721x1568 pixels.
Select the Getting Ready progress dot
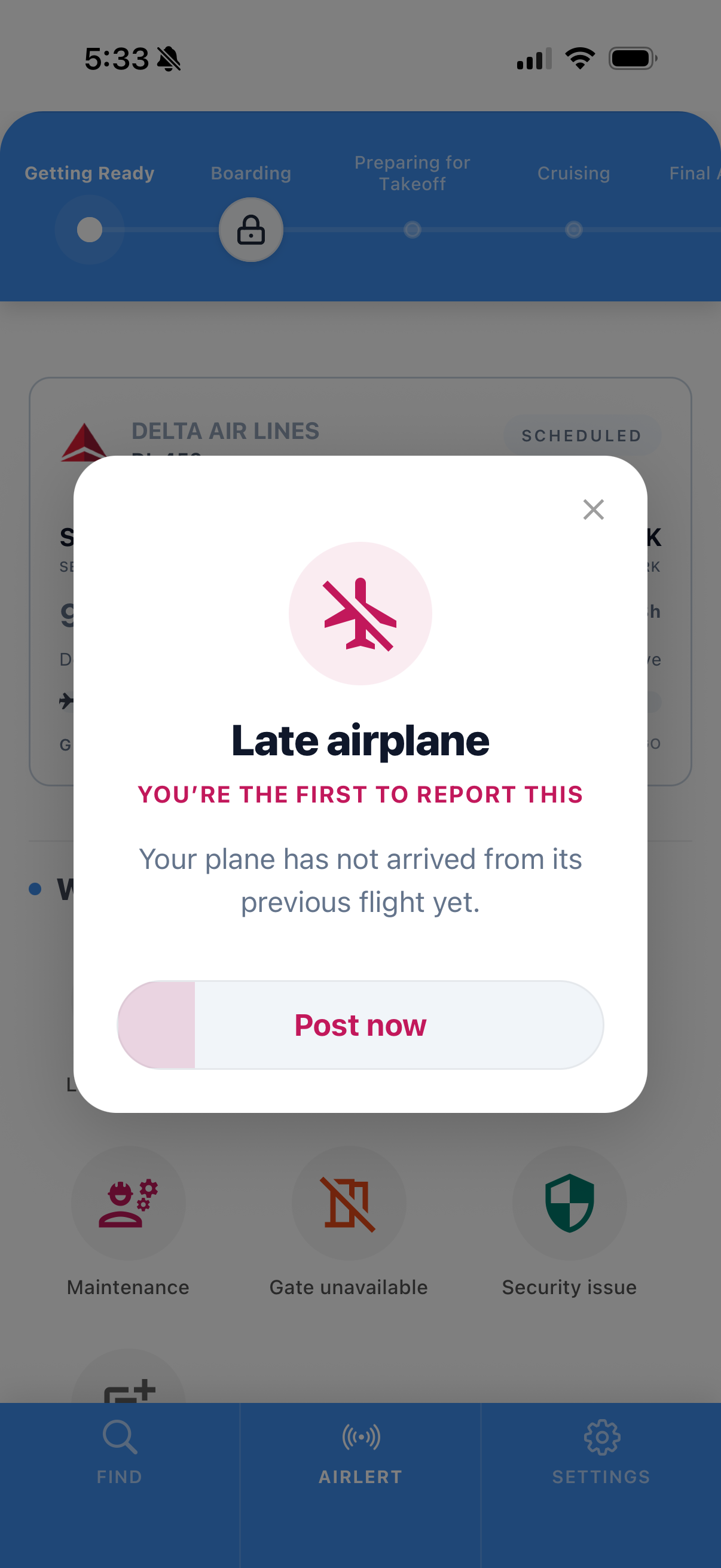pos(90,230)
